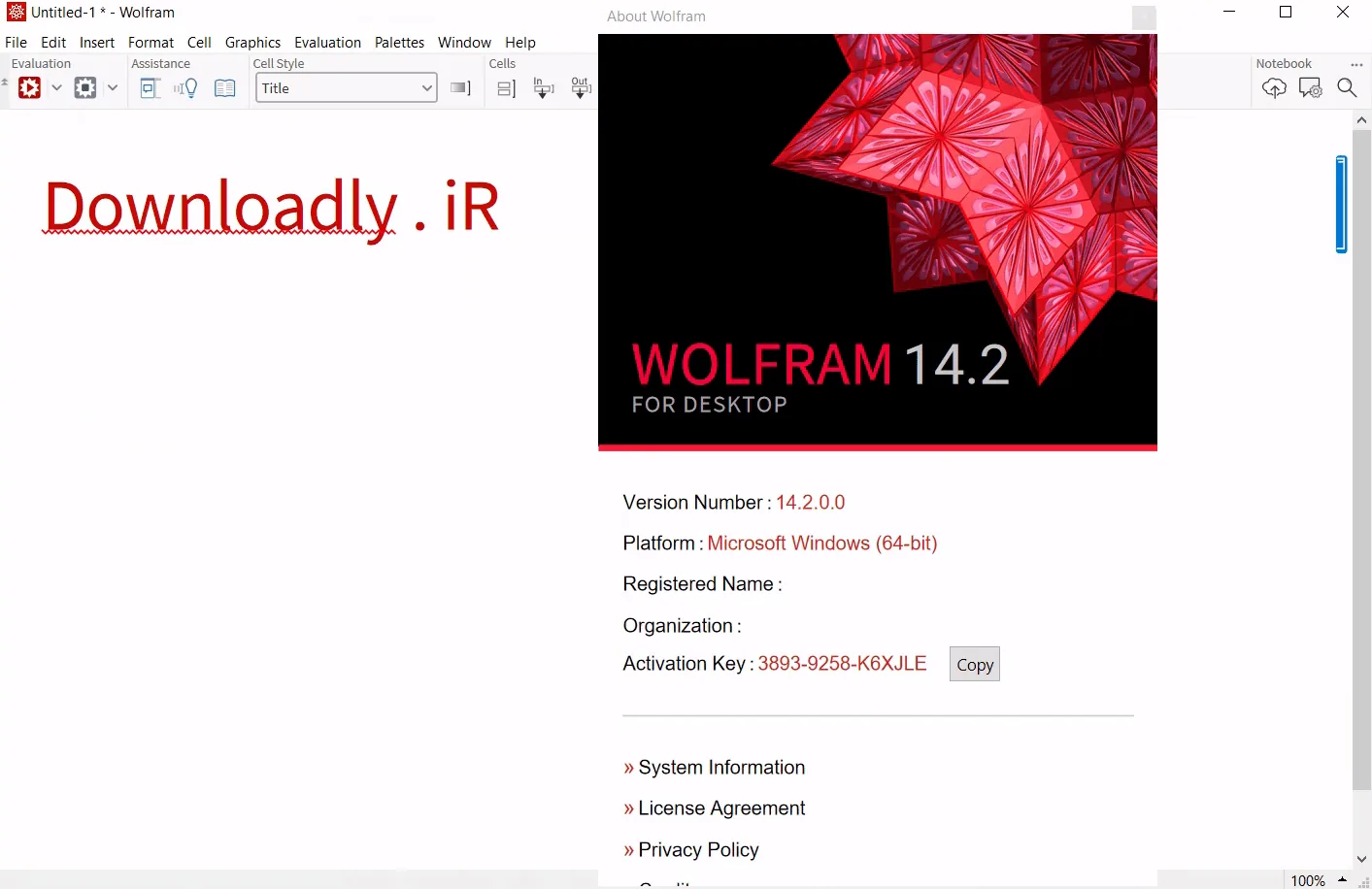Click the scrollbar down arrow
Image resolution: width=1372 pixels, height=889 pixels.
point(1361,860)
